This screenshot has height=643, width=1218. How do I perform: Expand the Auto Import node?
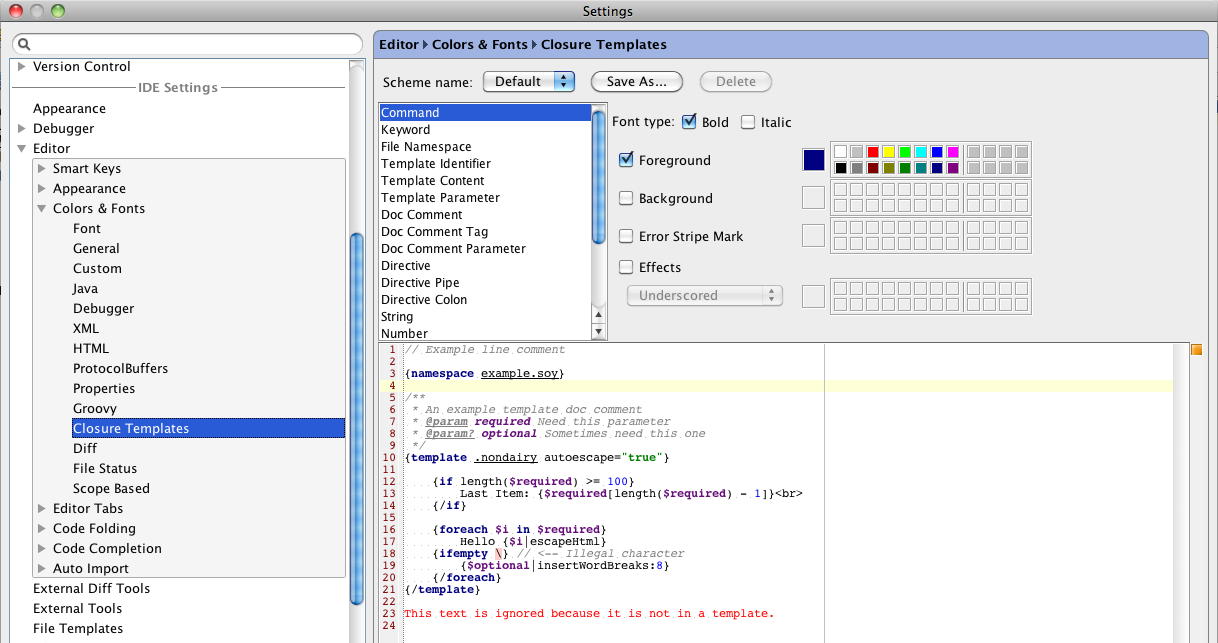(42, 569)
